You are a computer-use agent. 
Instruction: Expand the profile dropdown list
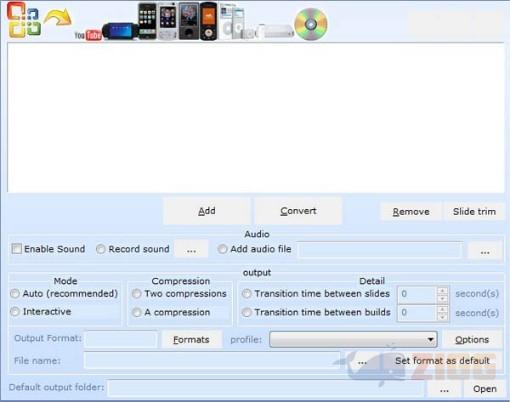(430, 339)
